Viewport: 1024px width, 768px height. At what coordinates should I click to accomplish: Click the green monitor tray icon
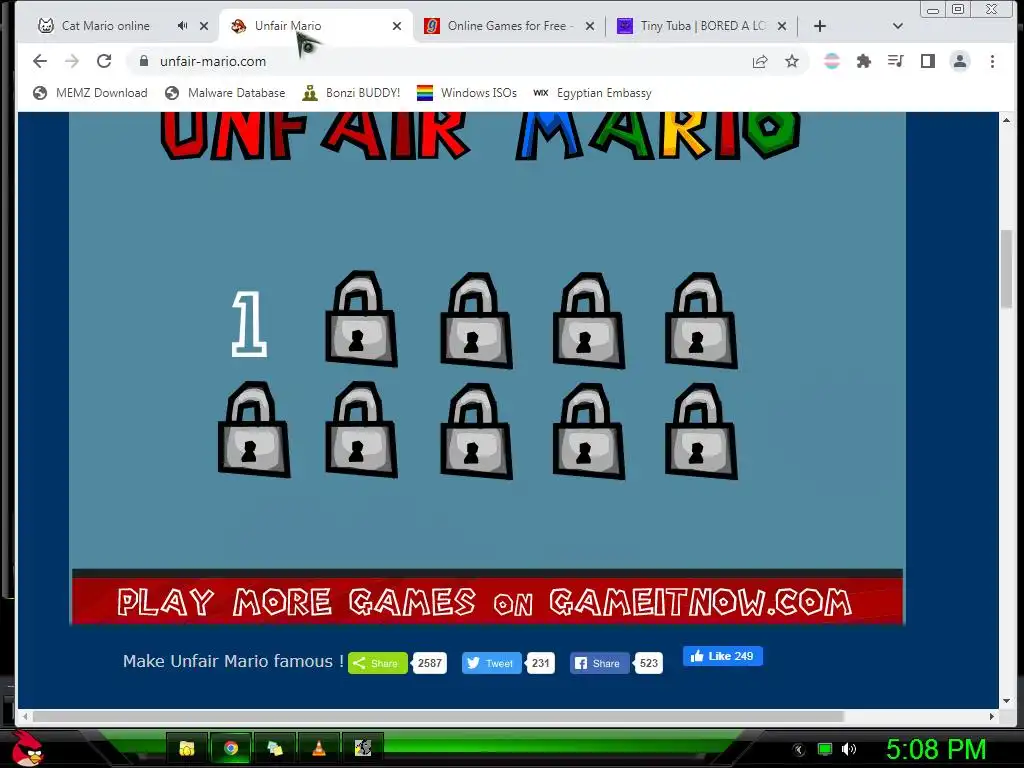[825, 749]
